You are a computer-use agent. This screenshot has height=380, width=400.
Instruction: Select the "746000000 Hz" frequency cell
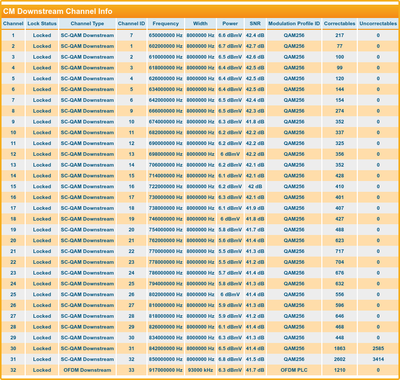166,219
